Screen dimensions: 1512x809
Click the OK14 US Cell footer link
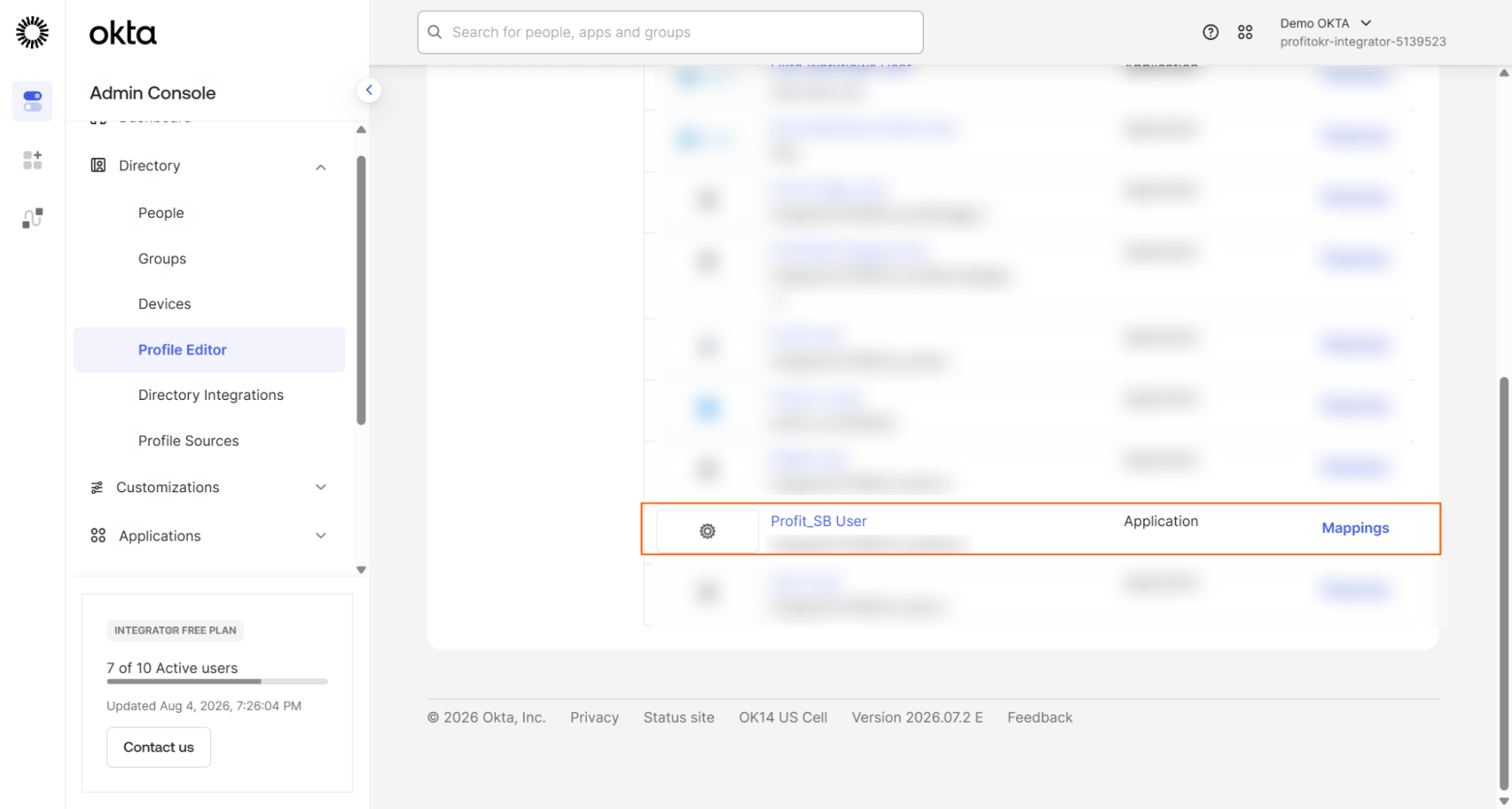[783, 718]
